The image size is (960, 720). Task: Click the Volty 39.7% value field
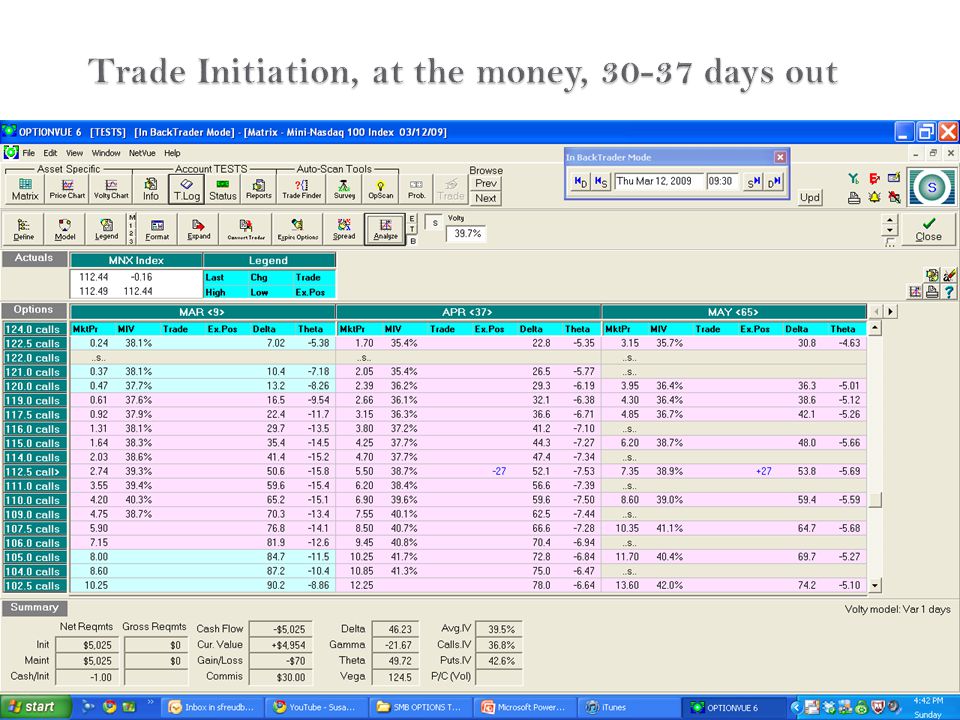click(x=467, y=234)
